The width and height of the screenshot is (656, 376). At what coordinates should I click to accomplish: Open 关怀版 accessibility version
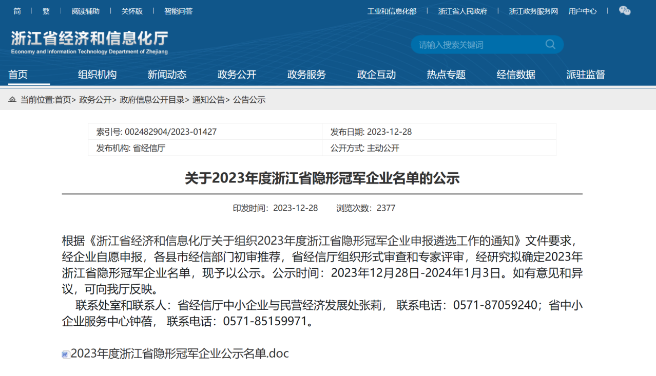coord(132,11)
